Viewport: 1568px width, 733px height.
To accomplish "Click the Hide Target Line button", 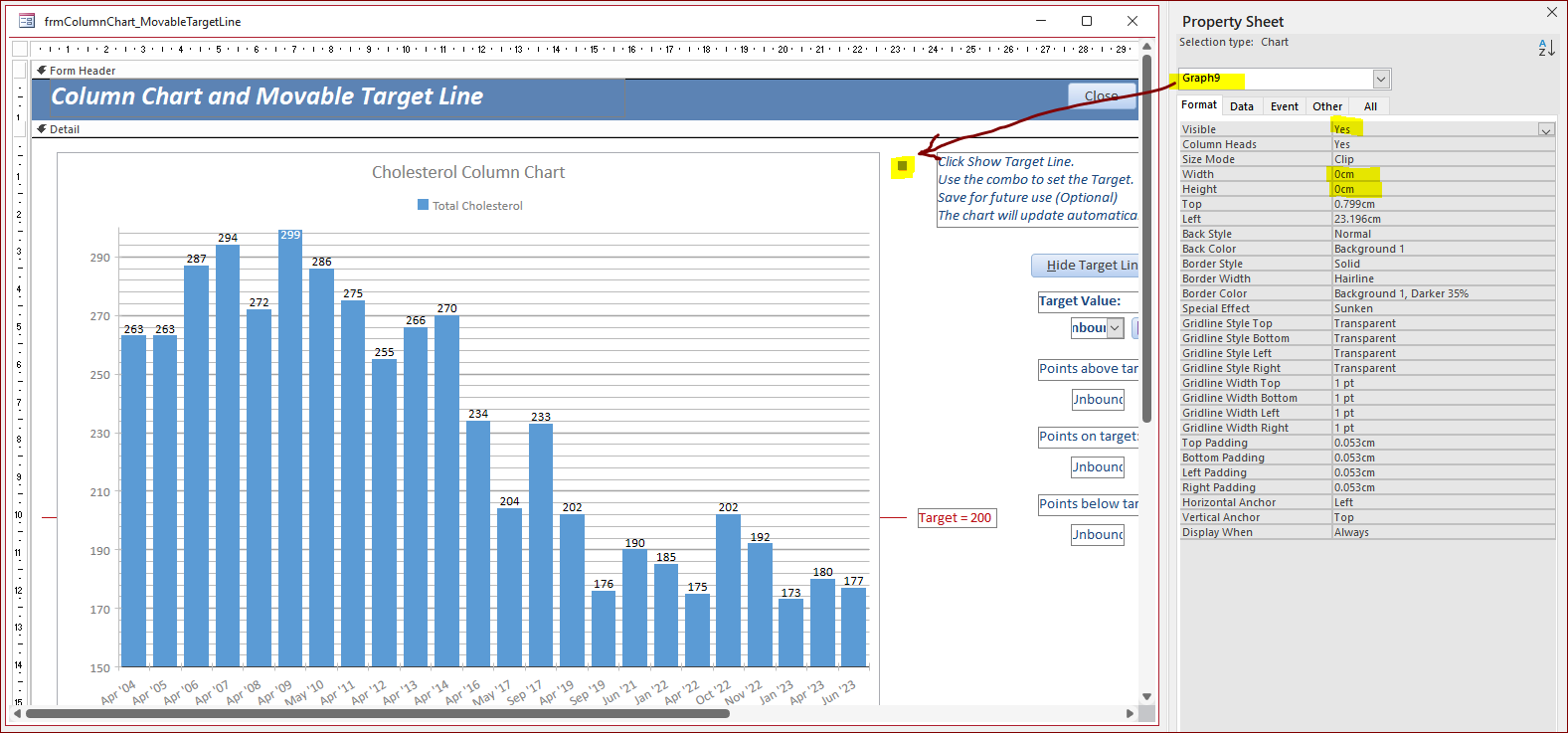I will (1085, 266).
